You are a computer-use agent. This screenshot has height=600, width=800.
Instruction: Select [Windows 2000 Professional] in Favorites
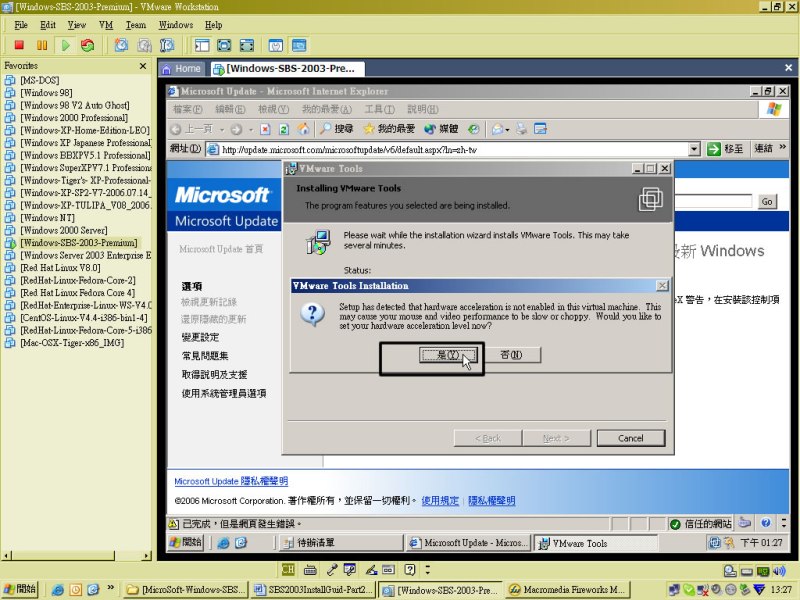[74, 118]
